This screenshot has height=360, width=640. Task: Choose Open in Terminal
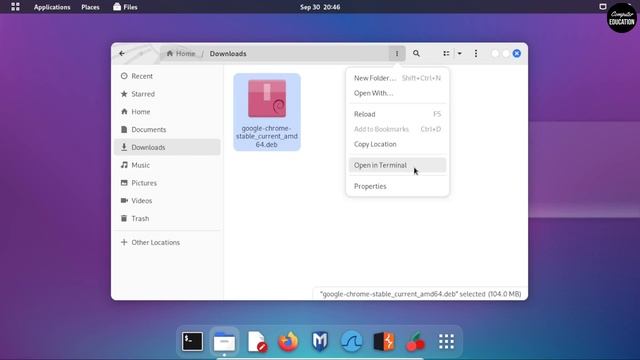click(x=397, y=165)
